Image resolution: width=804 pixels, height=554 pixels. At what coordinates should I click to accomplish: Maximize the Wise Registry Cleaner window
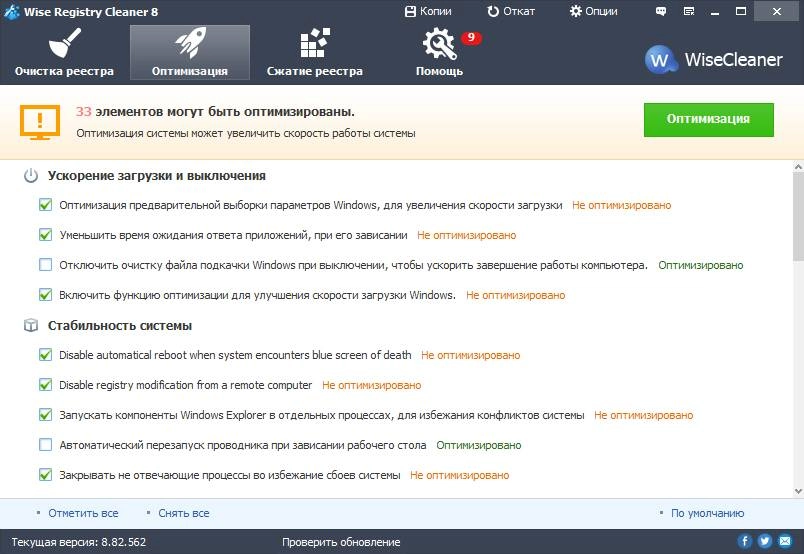[741, 11]
